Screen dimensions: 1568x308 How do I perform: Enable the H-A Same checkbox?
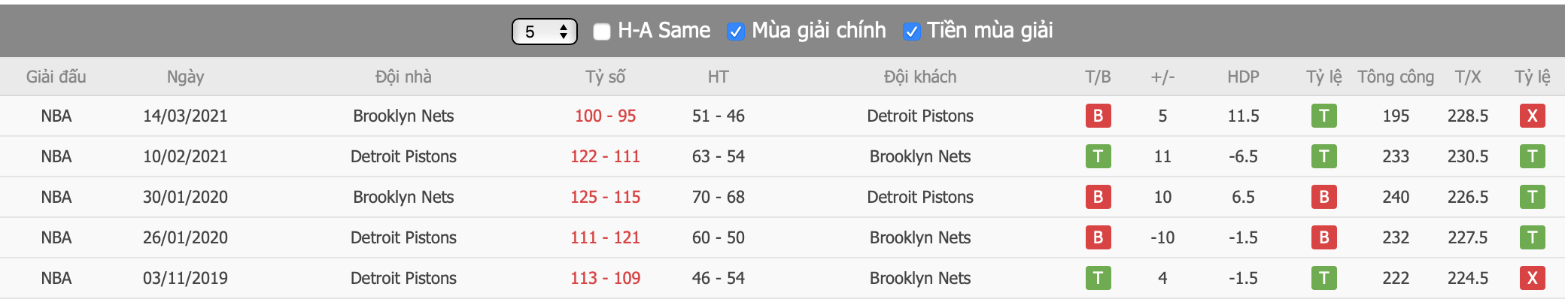(x=602, y=32)
